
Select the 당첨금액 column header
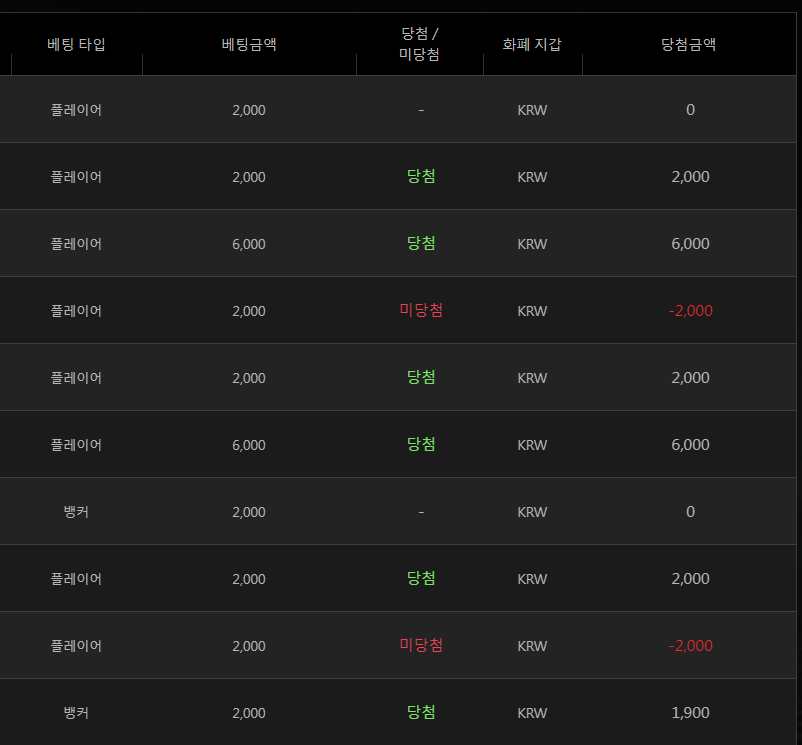(x=688, y=44)
